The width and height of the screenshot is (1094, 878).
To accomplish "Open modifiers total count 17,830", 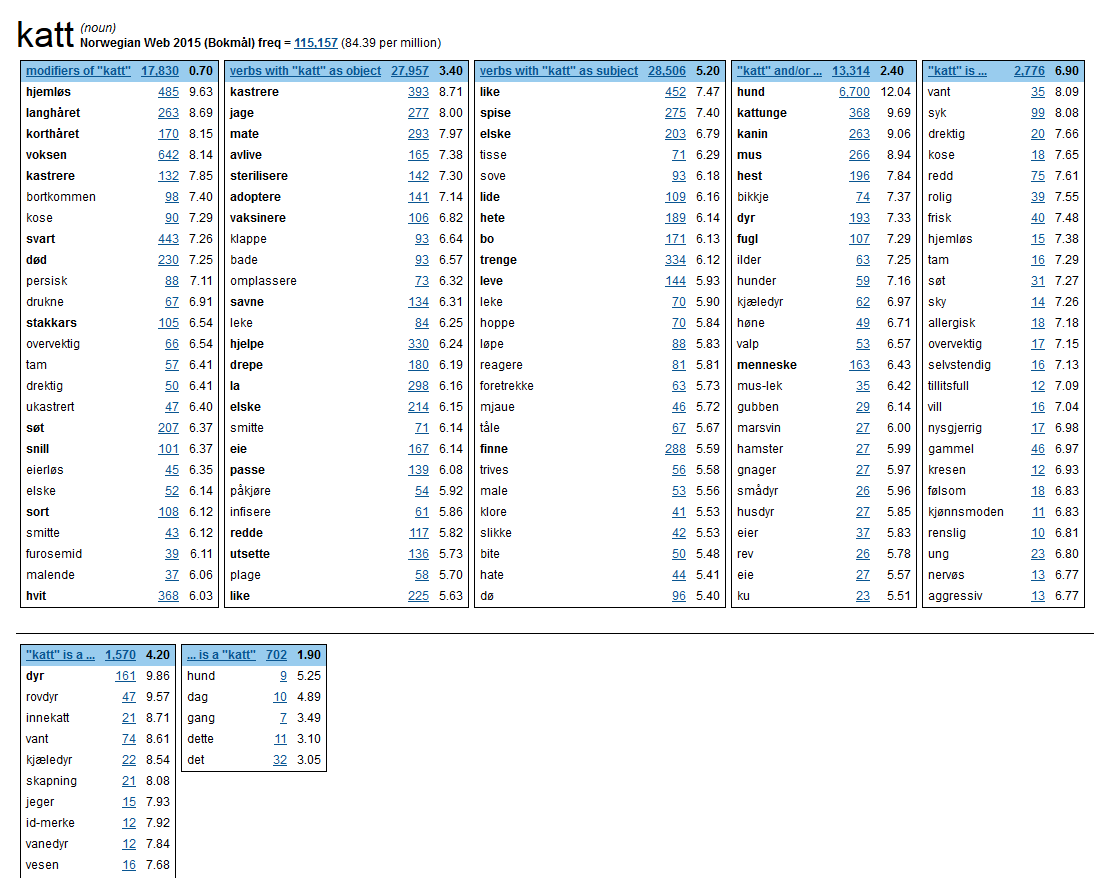I will click(160, 70).
